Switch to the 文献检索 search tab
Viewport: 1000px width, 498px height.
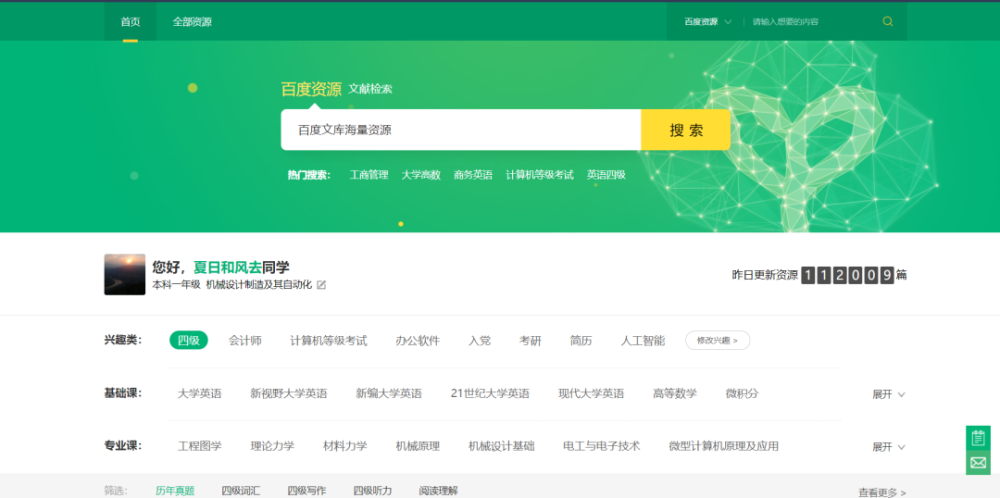tap(370, 89)
